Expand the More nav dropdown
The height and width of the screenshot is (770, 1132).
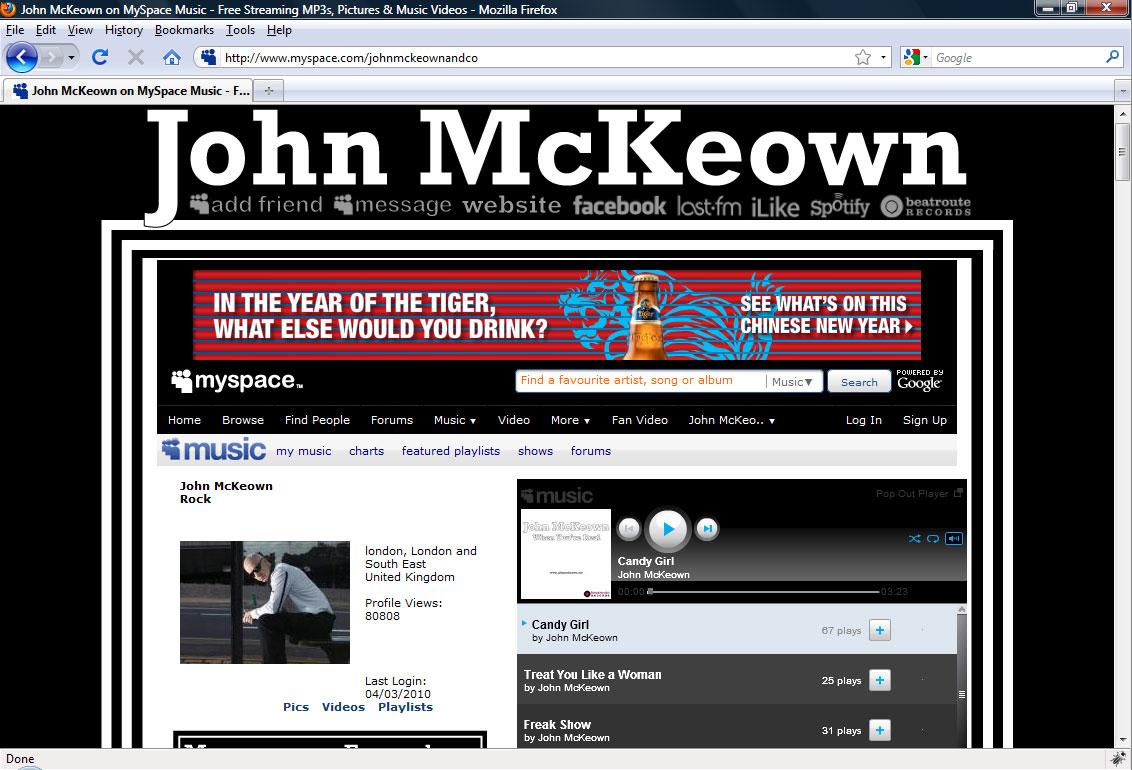[570, 420]
